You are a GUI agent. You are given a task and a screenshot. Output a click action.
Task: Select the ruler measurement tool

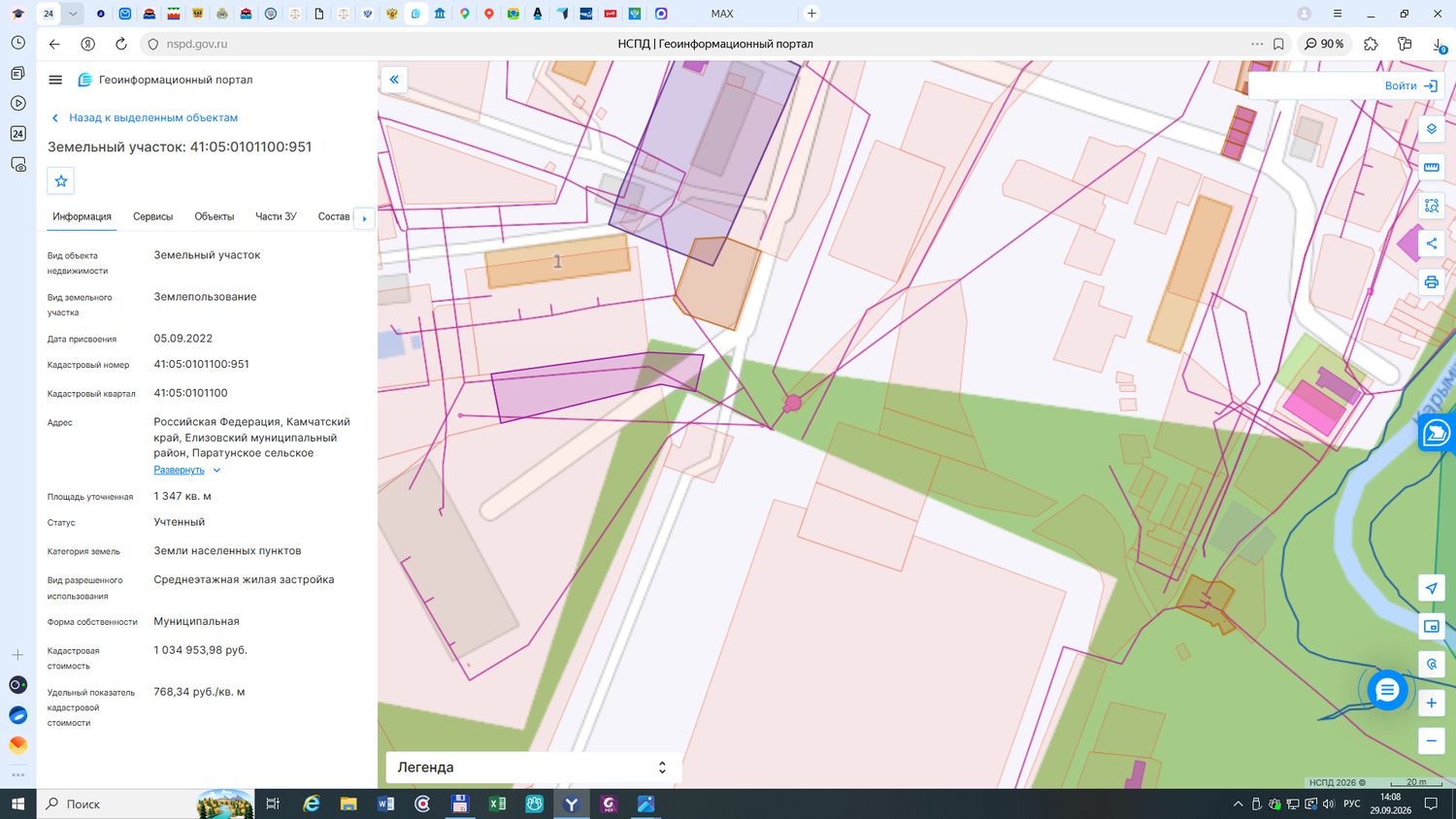coord(1431,167)
